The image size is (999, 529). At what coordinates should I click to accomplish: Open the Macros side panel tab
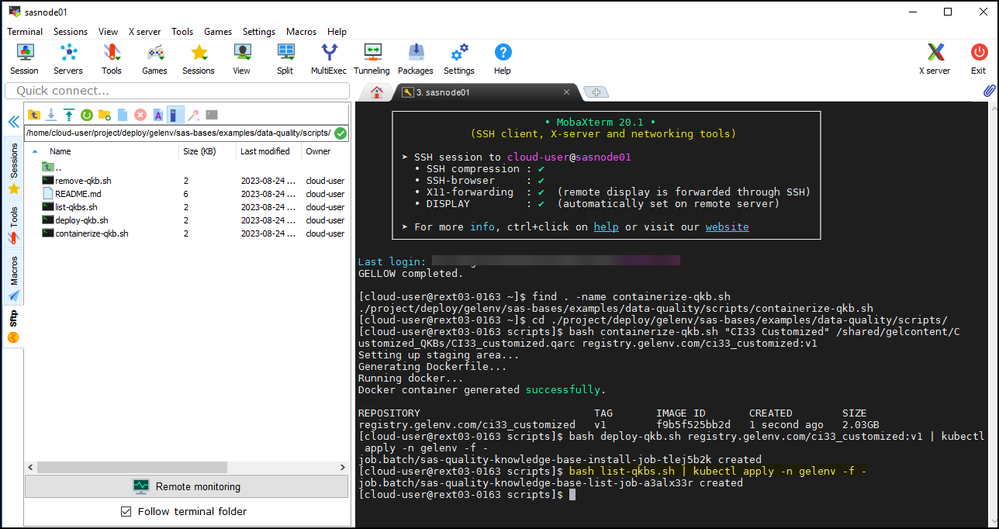pos(14,270)
